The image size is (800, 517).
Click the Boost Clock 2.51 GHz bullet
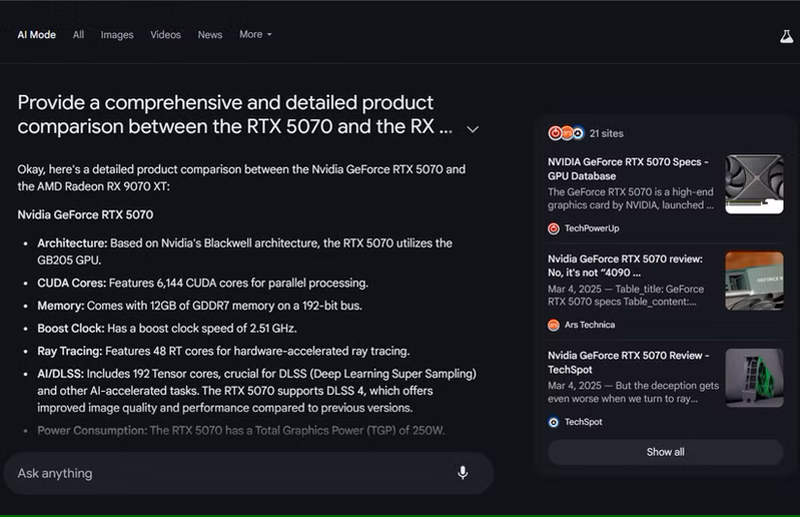click(167, 328)
